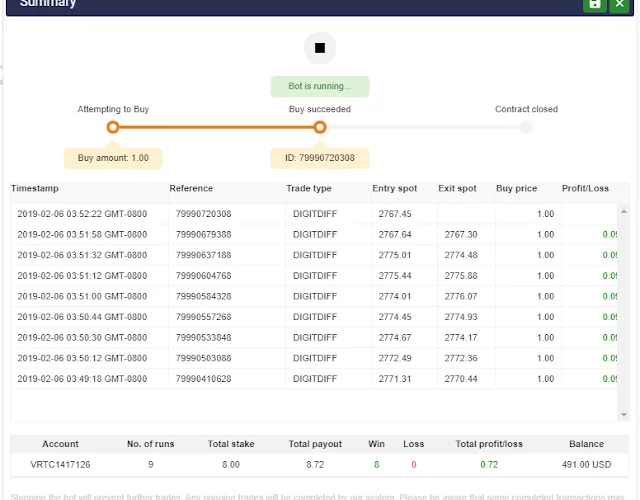Viewport: 640px width, 500px height.
Task: Click the Reference column header
Action: click(x=191, y=189)
